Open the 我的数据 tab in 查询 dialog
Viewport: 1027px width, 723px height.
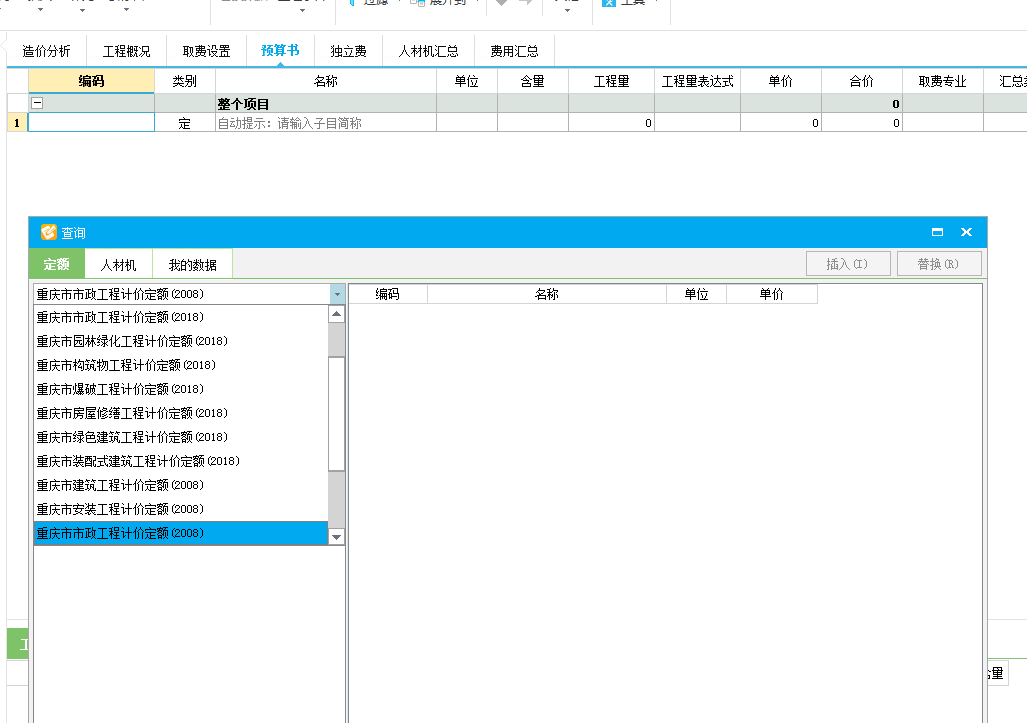192,265
